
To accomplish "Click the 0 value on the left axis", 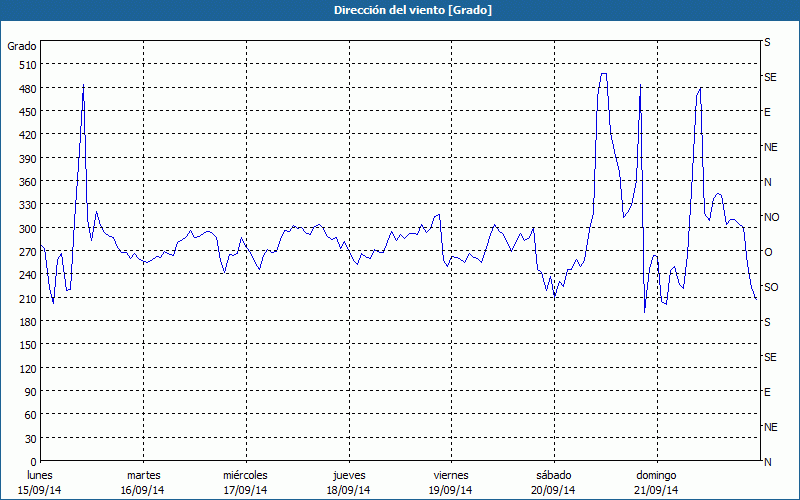I will [33, 462].
